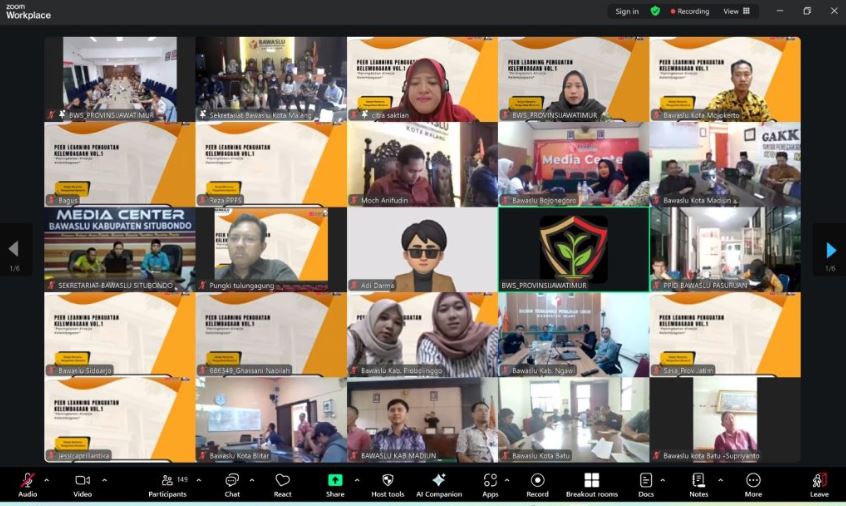This screenshot has width=846, height=506.
Task: Expand chat options arrow beside Chat
Action: (251, 480)
